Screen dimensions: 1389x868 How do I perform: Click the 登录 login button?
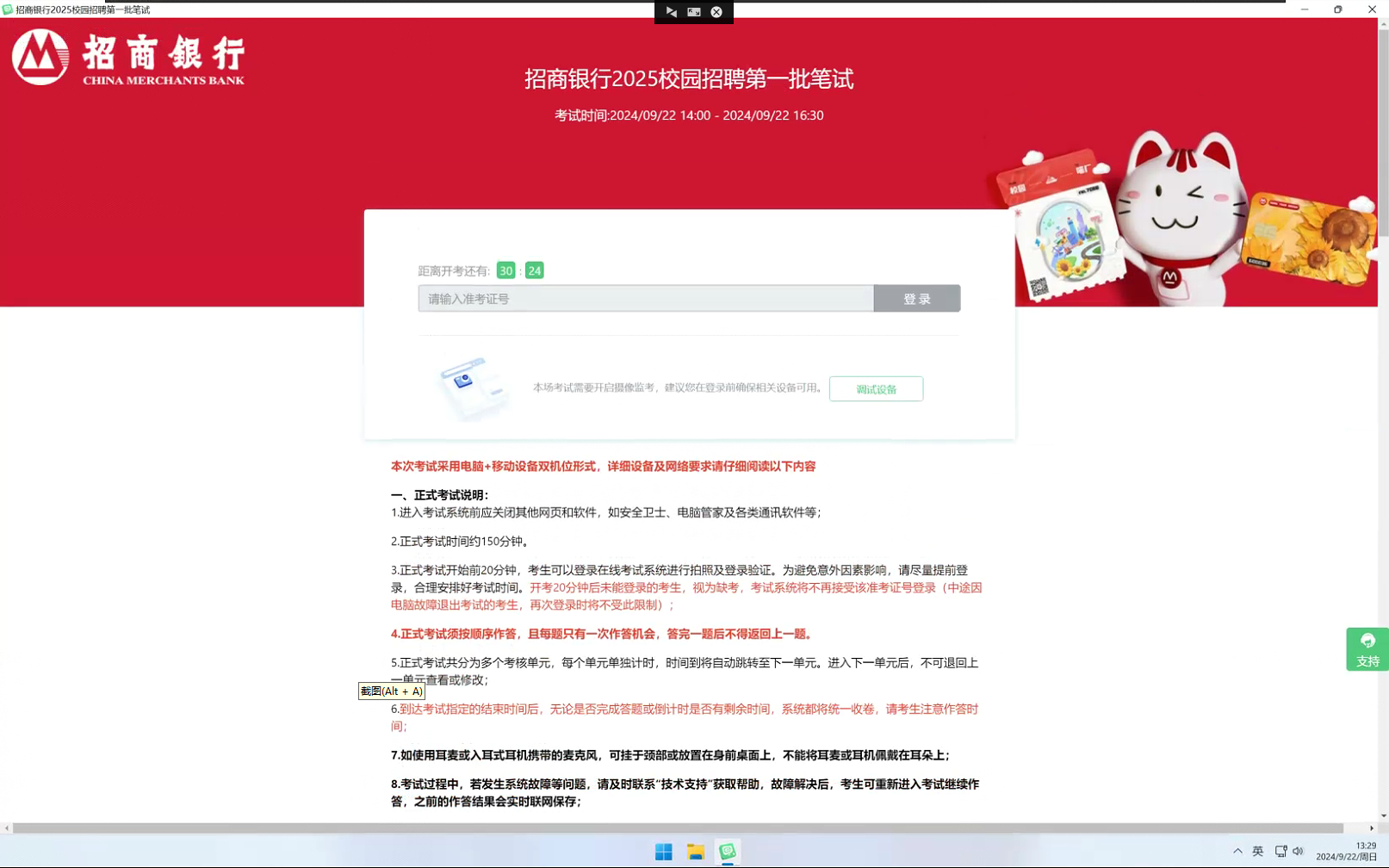coord(917,299)
